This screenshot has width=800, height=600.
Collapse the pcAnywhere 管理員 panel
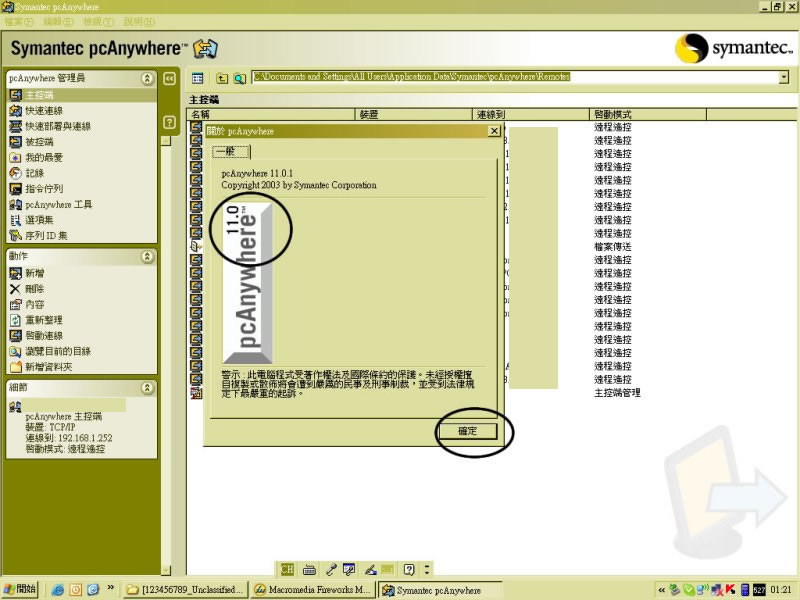147,78
